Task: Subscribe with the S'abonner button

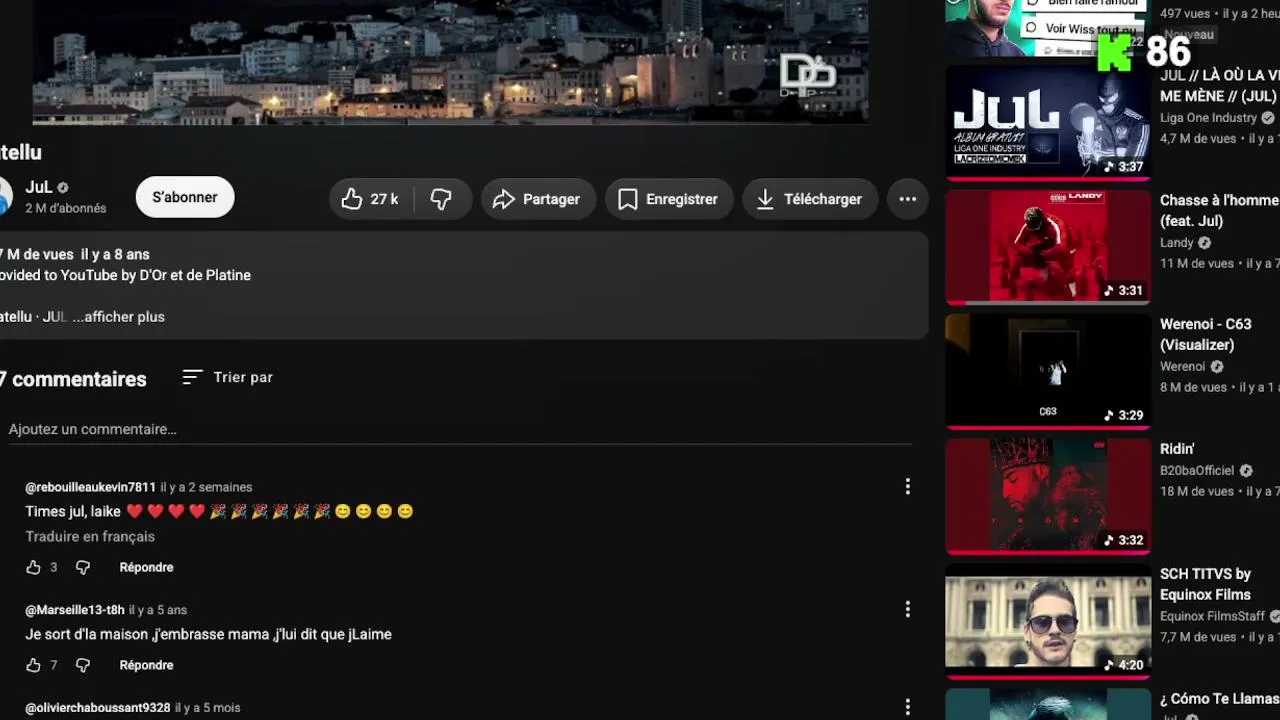Action: (x=185, y=197)
